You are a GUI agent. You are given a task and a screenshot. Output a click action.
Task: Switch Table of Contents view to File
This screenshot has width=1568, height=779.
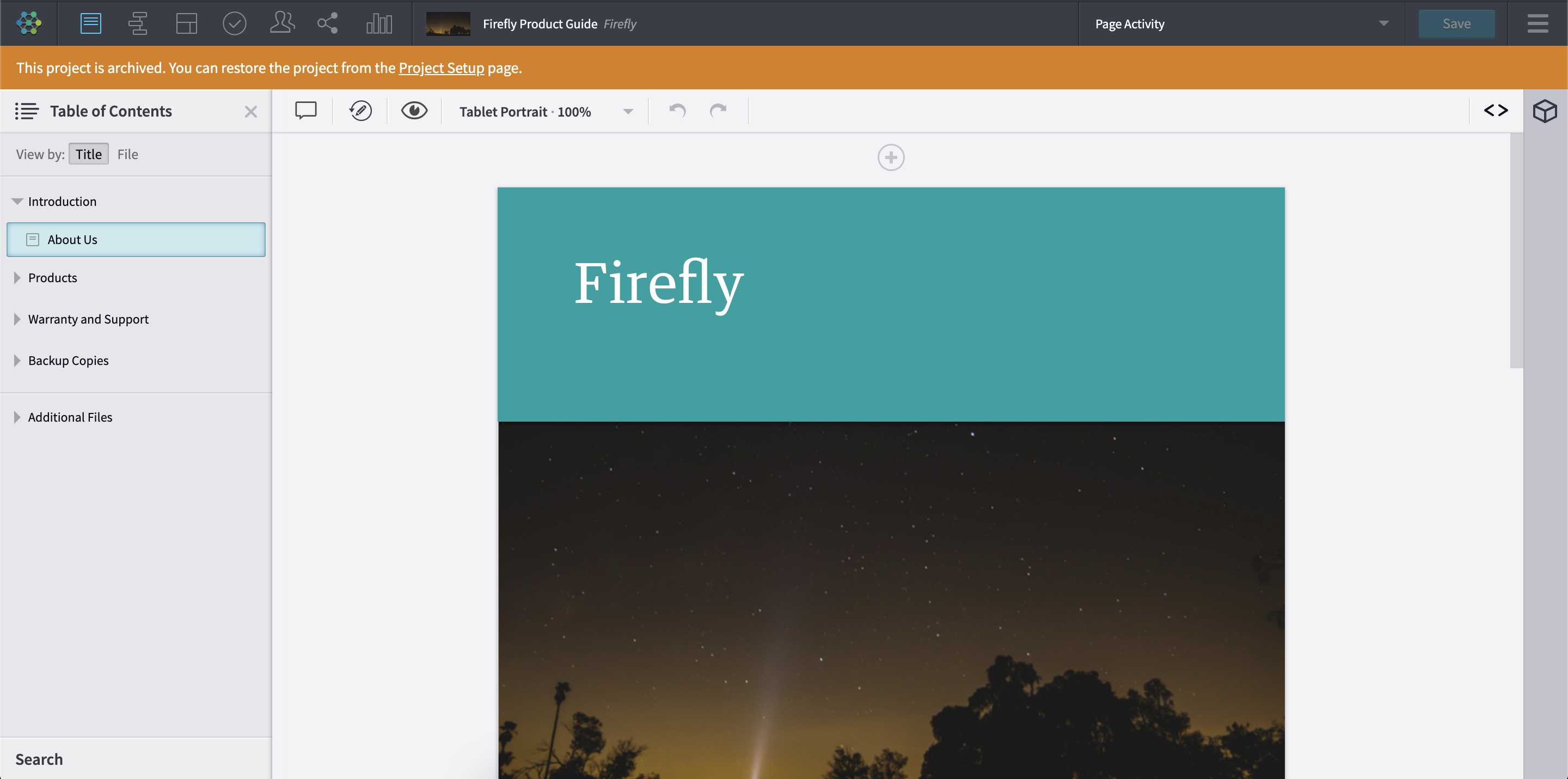click(127, 154)
